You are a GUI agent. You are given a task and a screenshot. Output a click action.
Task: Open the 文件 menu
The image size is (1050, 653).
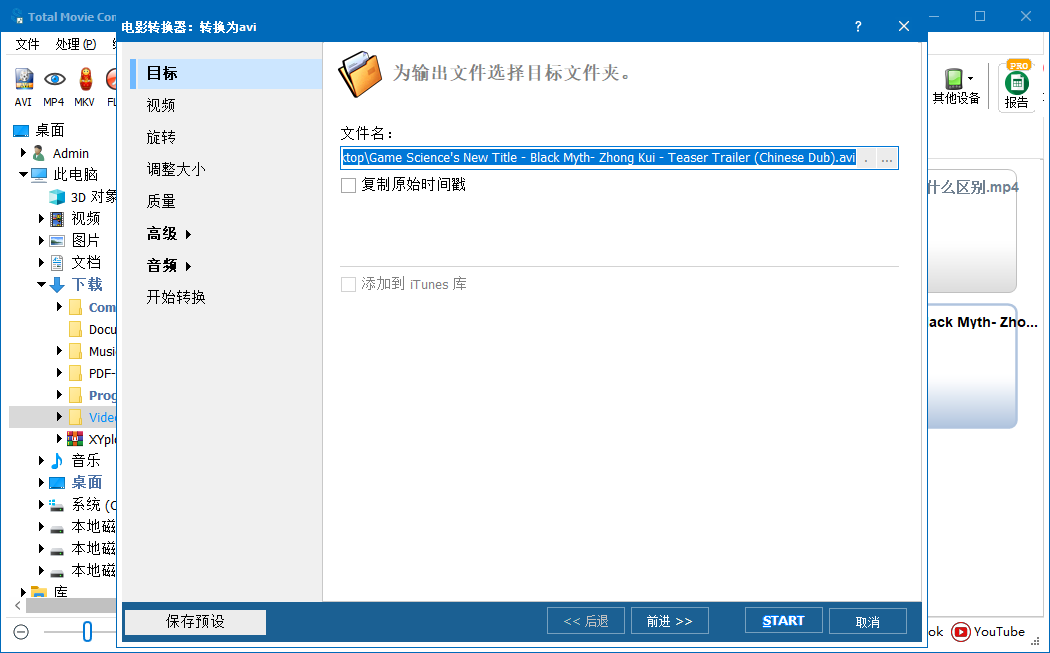(x=27, y=44)
